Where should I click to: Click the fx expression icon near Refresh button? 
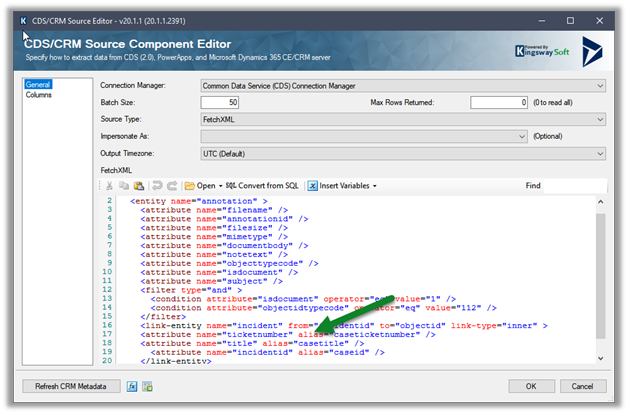click(x=132, y=386)
